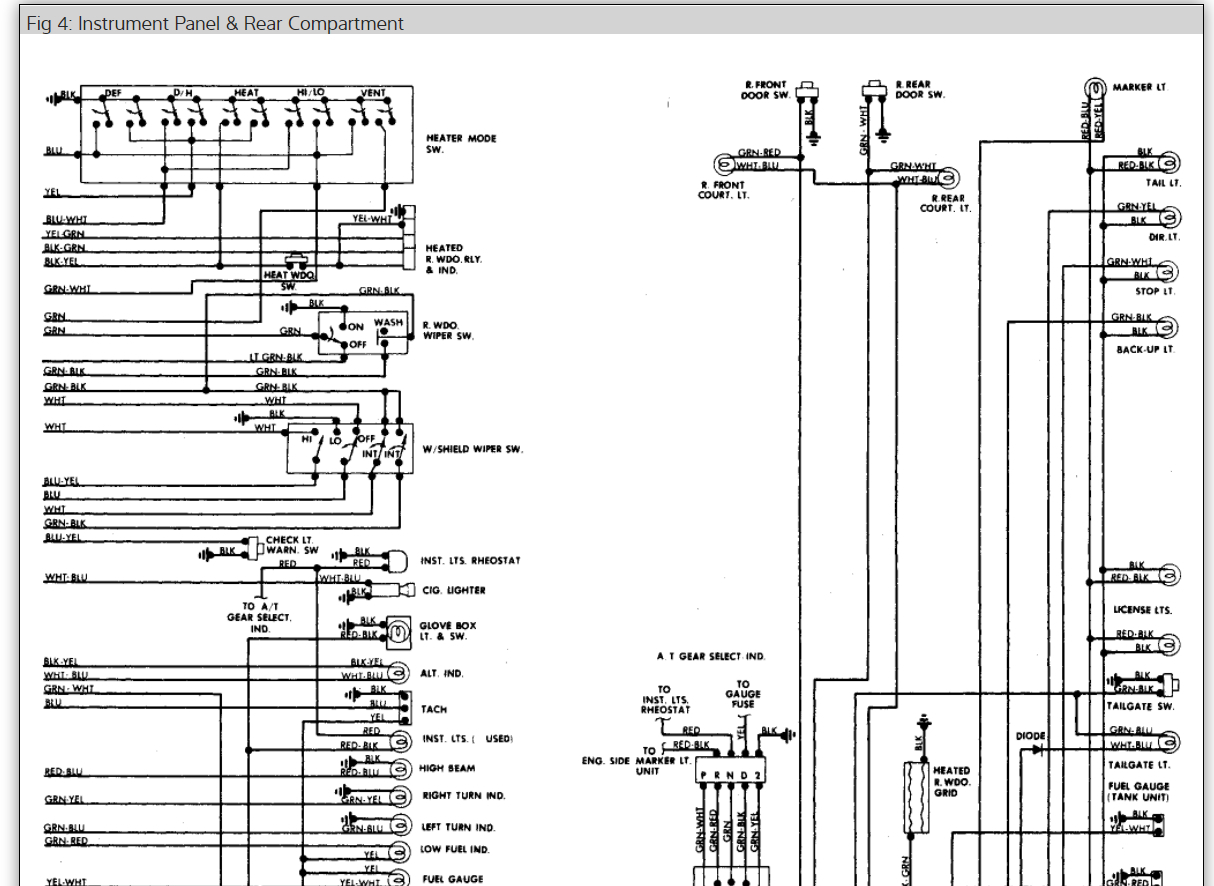Click the Fig 4 Instrument Panel heading
Viewport: 1214px width, 886px height.
click(215, 23)
